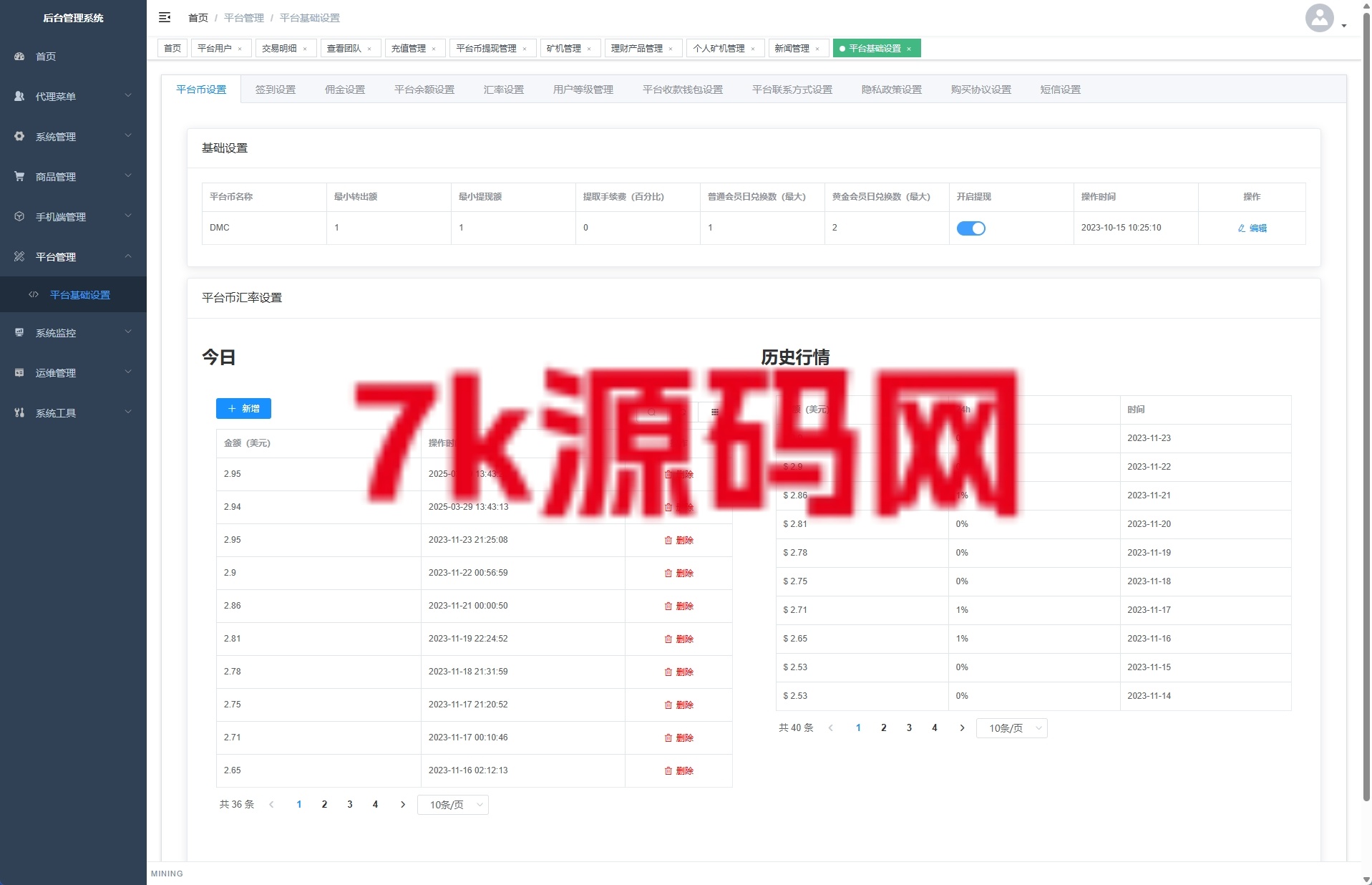The width and height of the screenshot is (1372, 885).
Task: Delete the 2.95 row dated 2023-11-23
Action: pyautogui.click(x=678, y=540)
